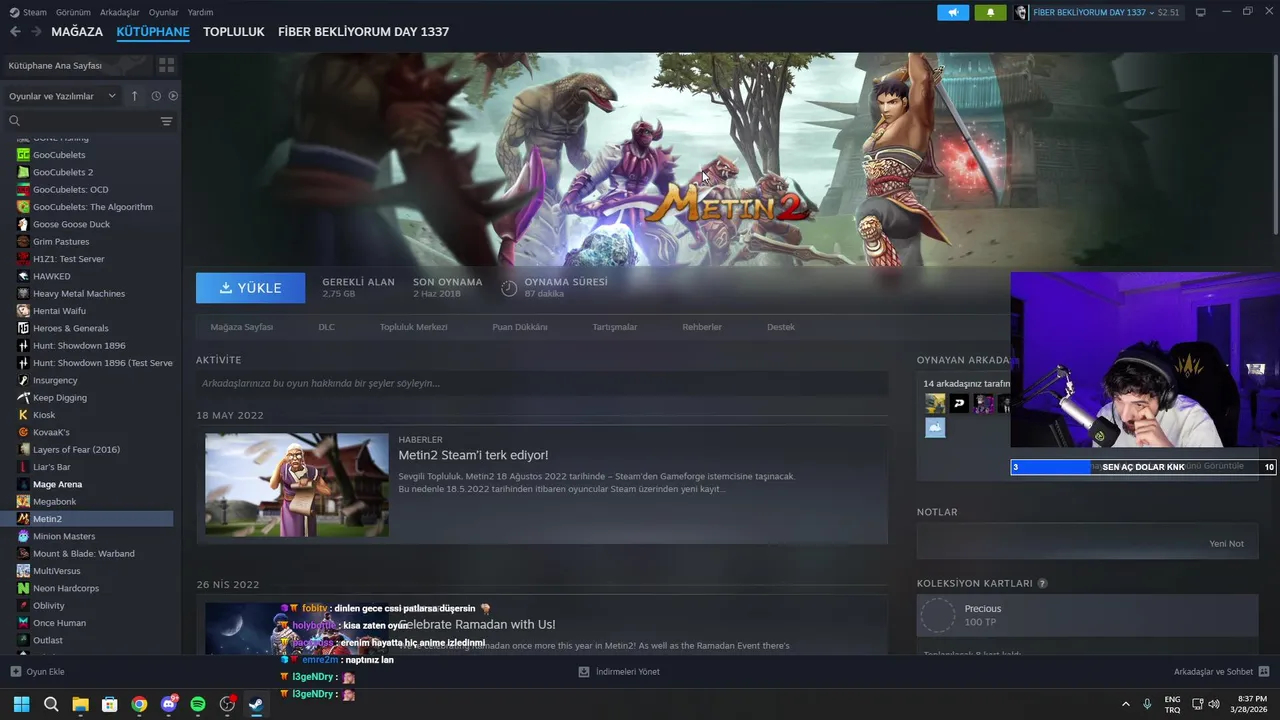
Task: Click the collection cards help question mark
Action: (1043, 583)
